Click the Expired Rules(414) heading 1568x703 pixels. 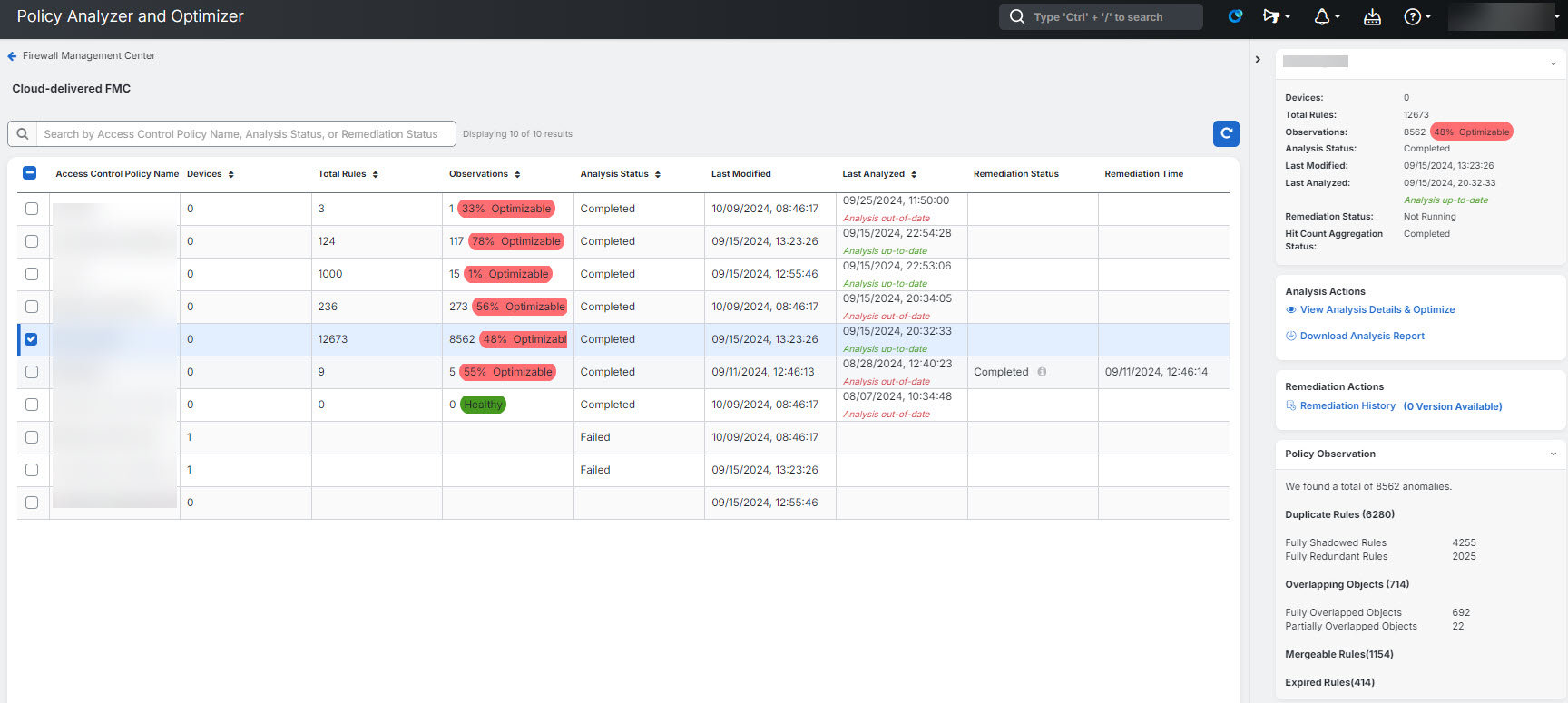coord(1329,682)
